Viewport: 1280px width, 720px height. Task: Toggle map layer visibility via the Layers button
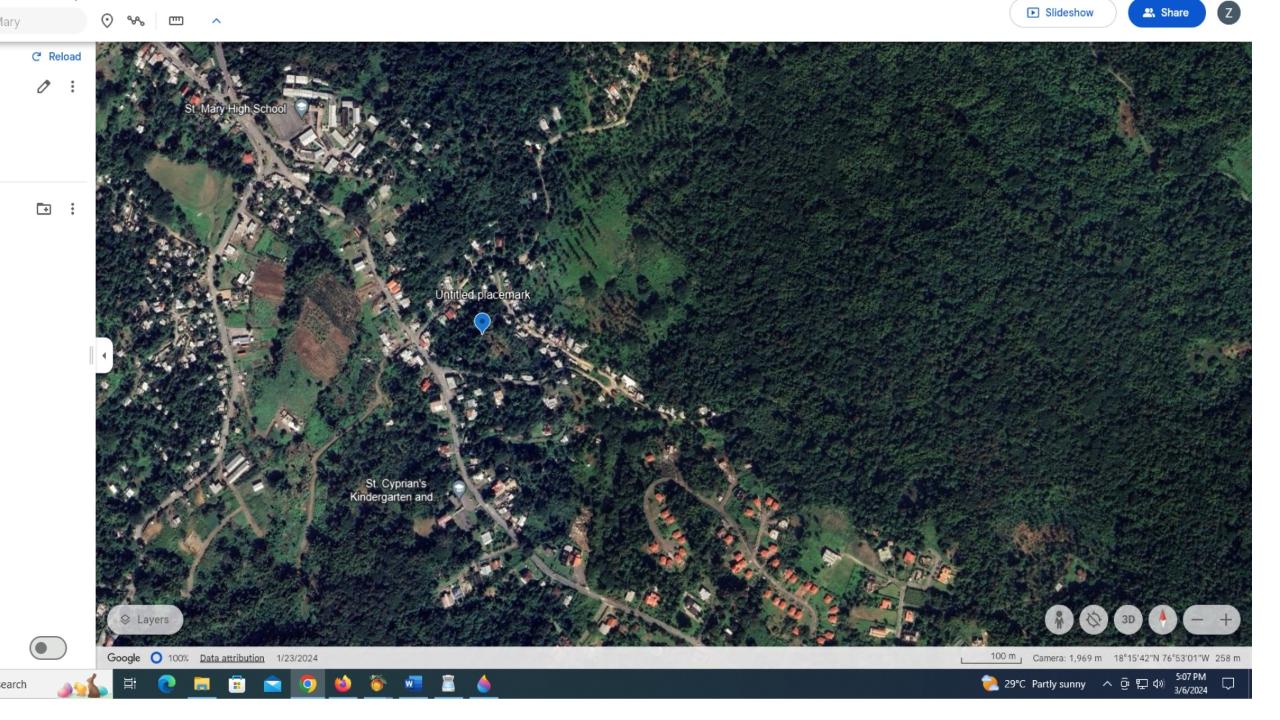click(143, 619)
